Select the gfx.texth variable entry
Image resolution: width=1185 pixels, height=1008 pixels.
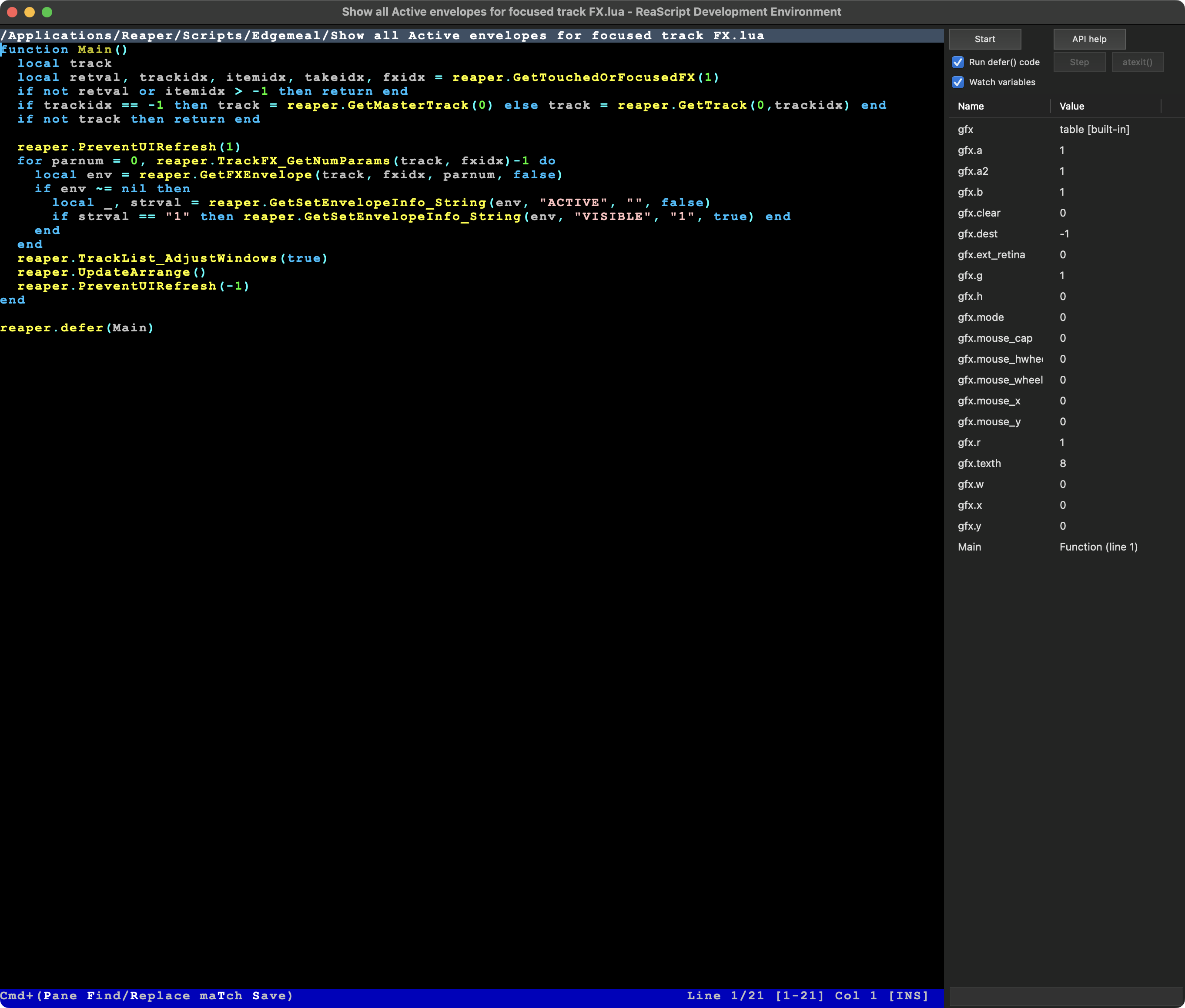979,463
